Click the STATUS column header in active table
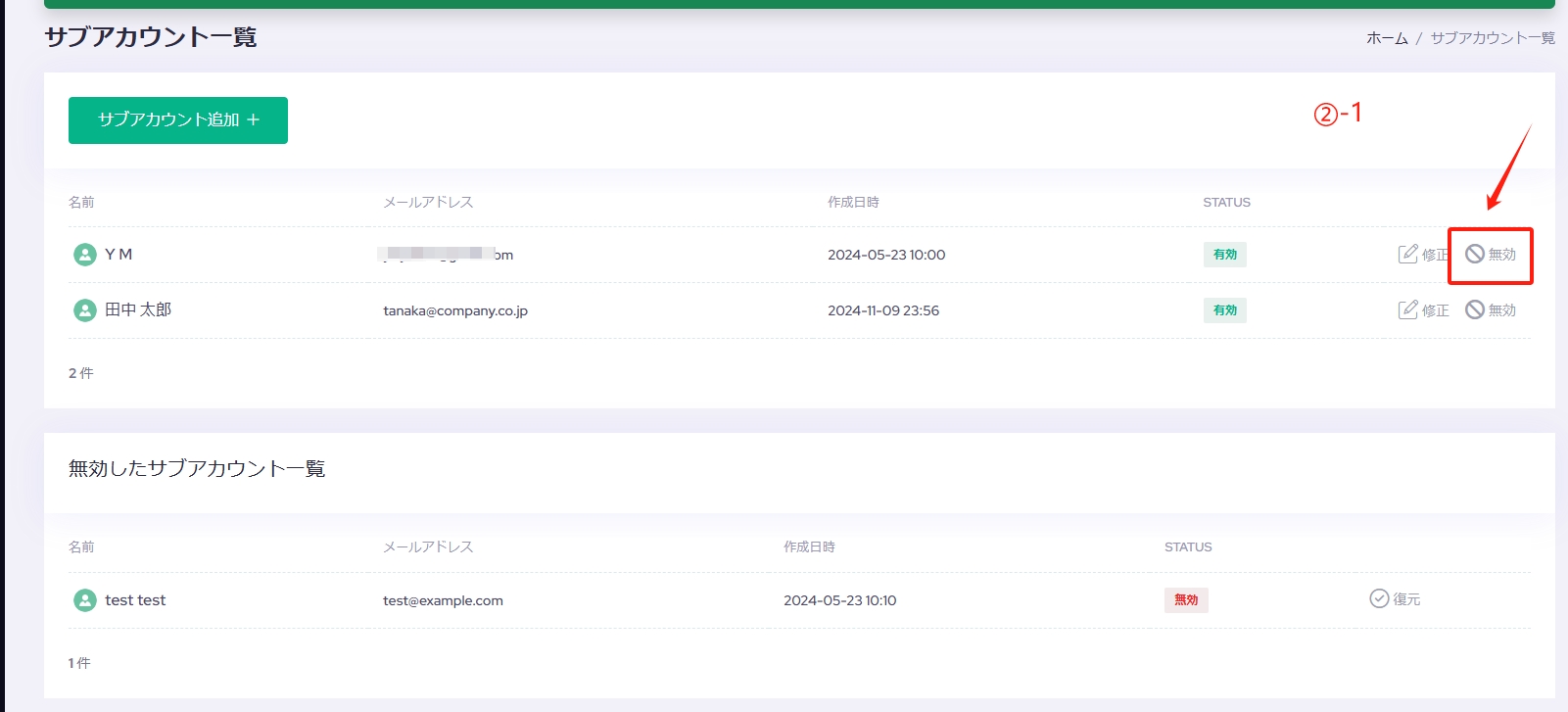This screenshot has height=712, width=1568. [x=1226, y=202]
